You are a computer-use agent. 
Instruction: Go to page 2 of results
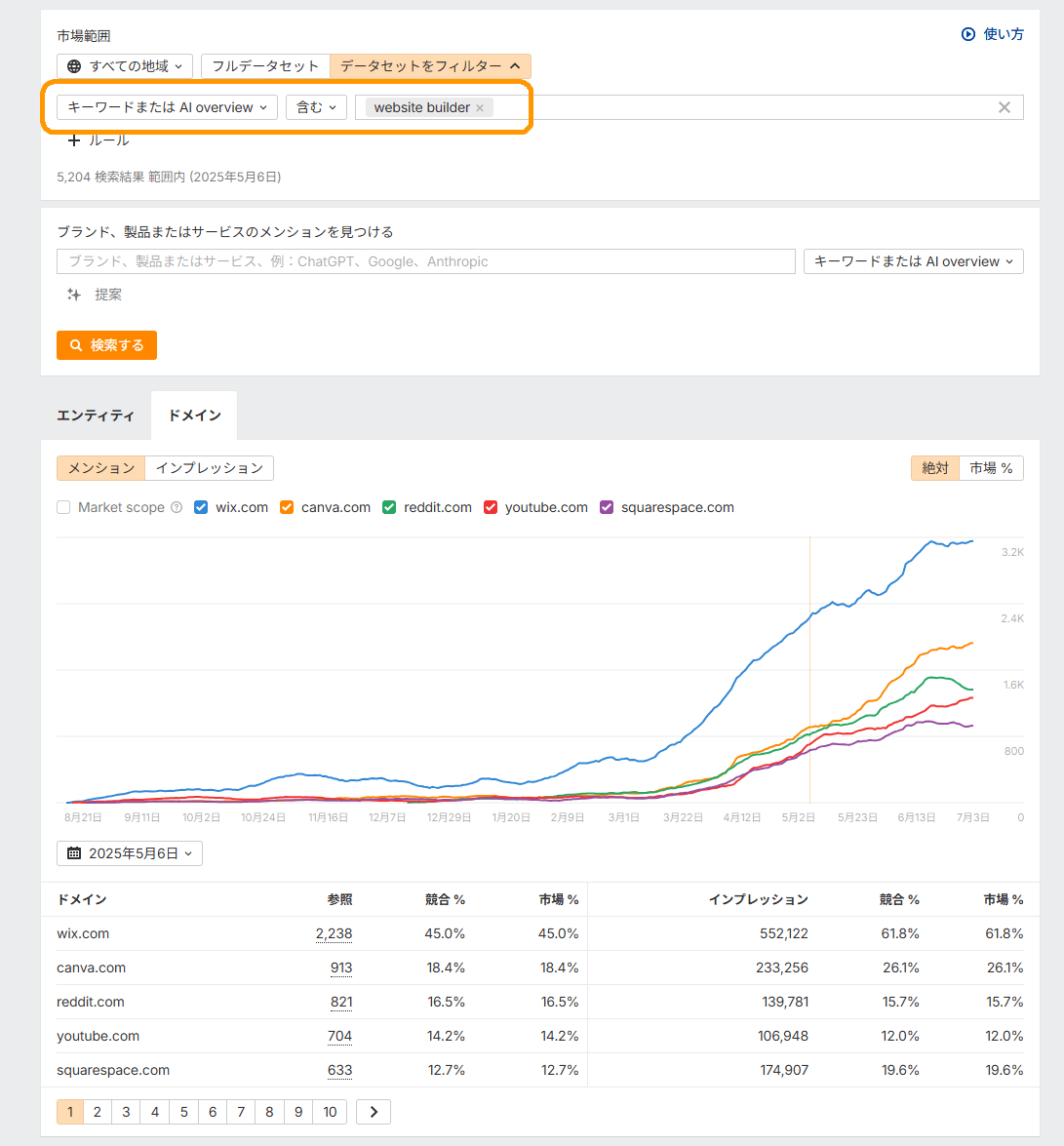tap(98, 1112)
